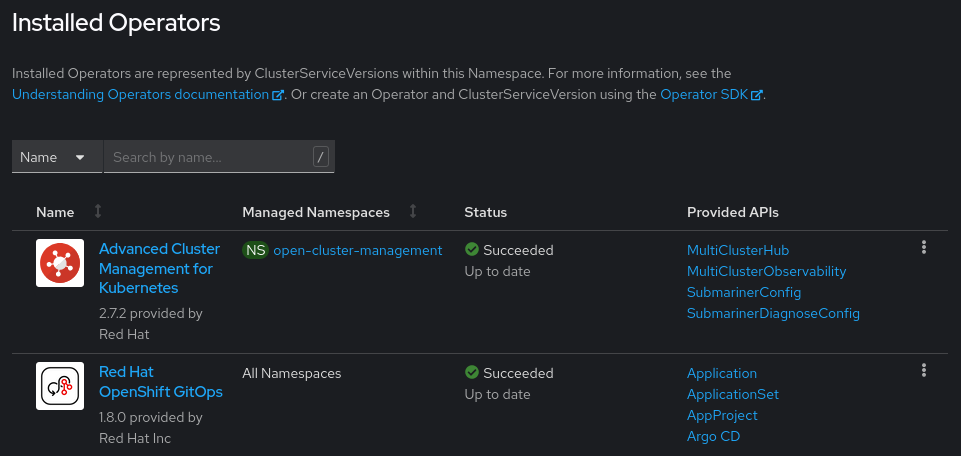
Task: Open kebab menu for OpenShift GitOps row
Action: click(x=924, y=371)
